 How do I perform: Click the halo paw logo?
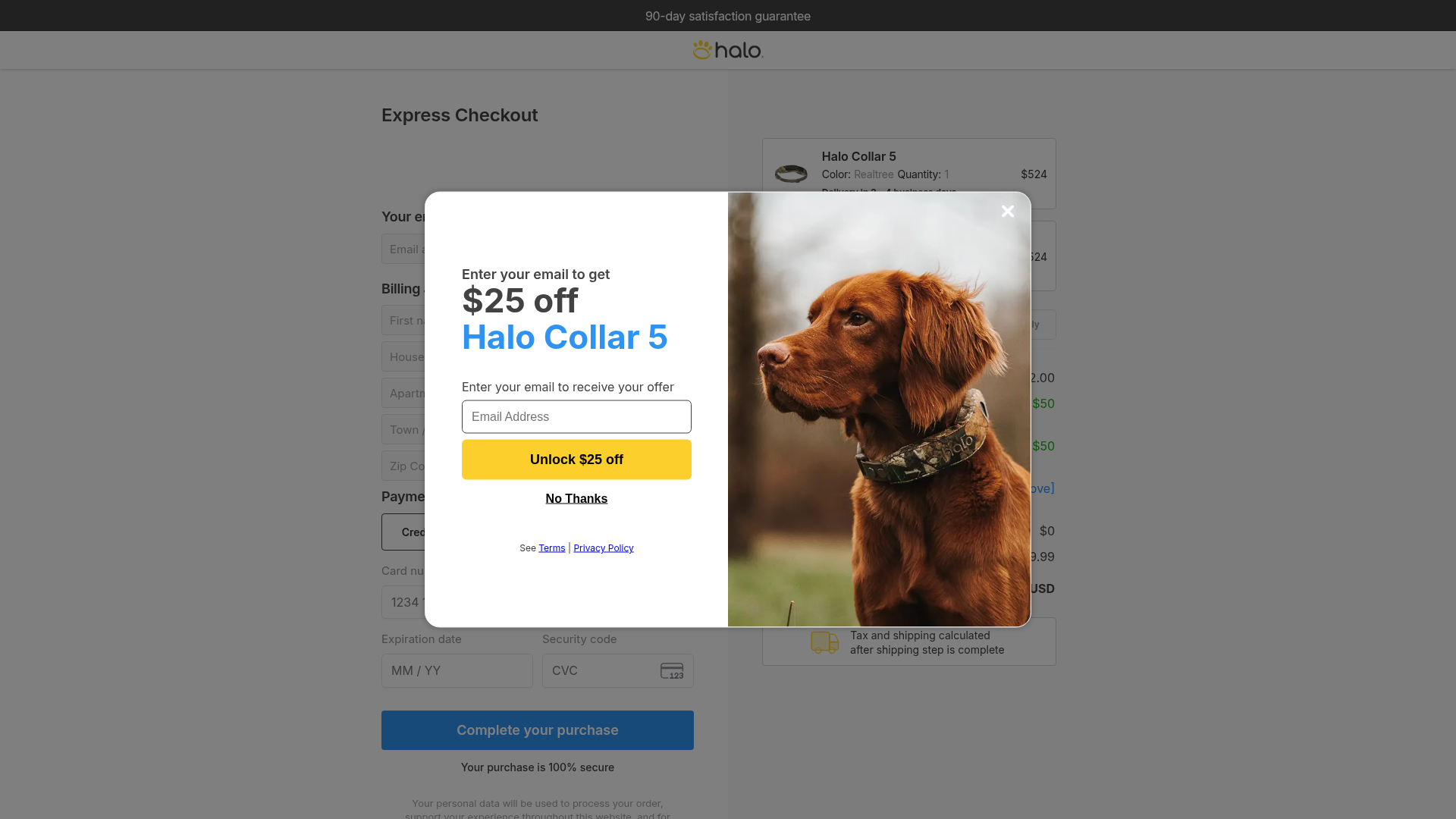point(728,50)
